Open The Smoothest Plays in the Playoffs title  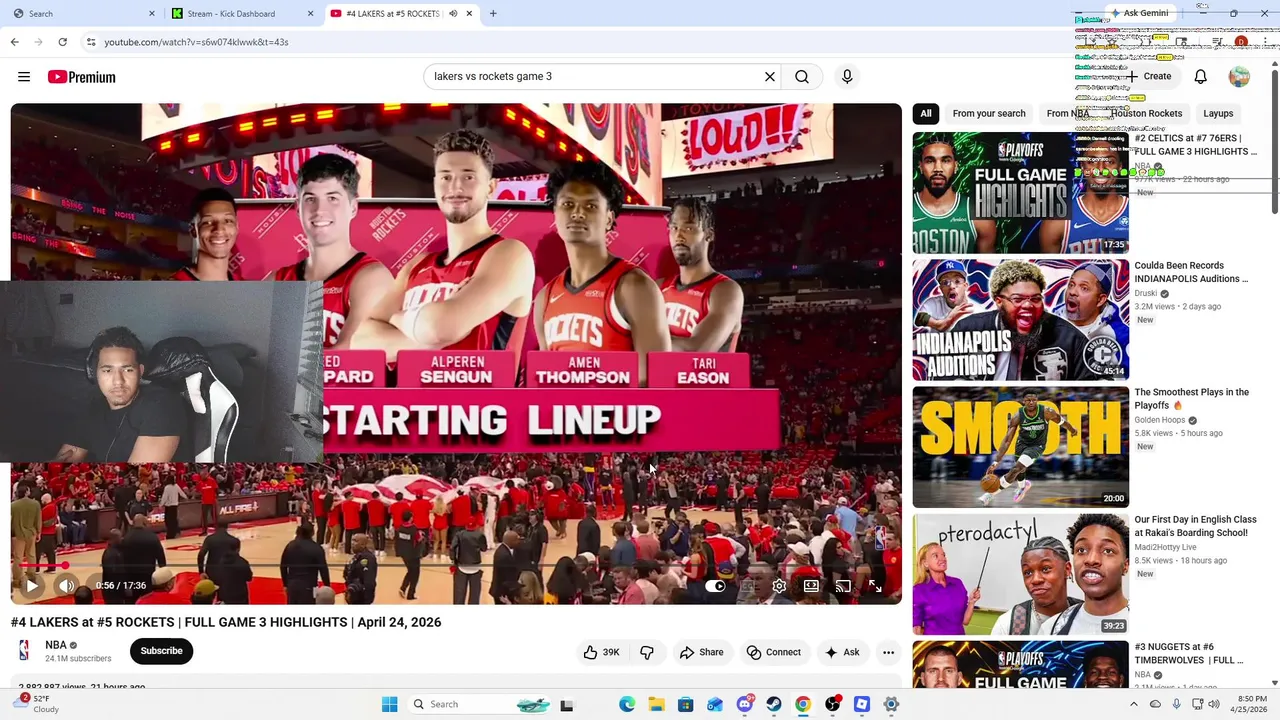tap(1191, 399)
